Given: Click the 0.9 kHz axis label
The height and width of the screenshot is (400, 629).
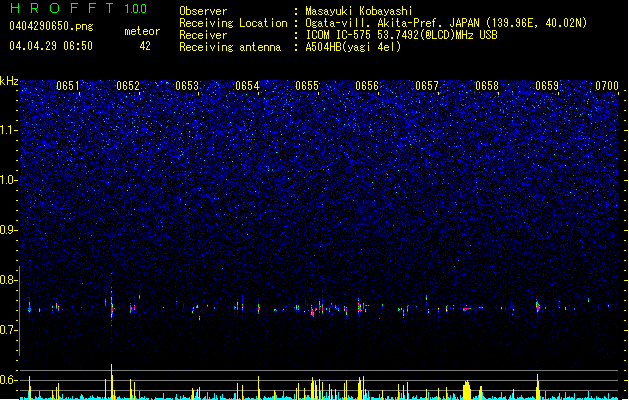Looking at the screenshot, I should tap(9, 230).
